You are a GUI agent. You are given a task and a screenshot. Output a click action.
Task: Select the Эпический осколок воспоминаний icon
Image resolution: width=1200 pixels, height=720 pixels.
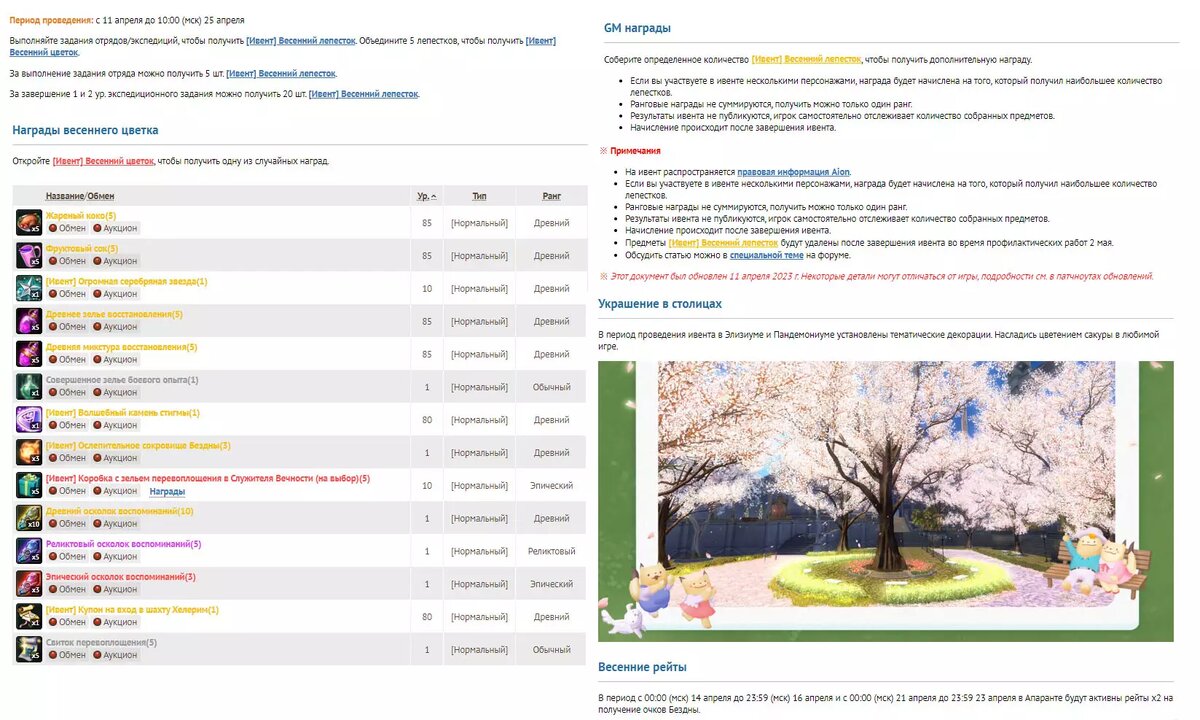tap(29, 584)
